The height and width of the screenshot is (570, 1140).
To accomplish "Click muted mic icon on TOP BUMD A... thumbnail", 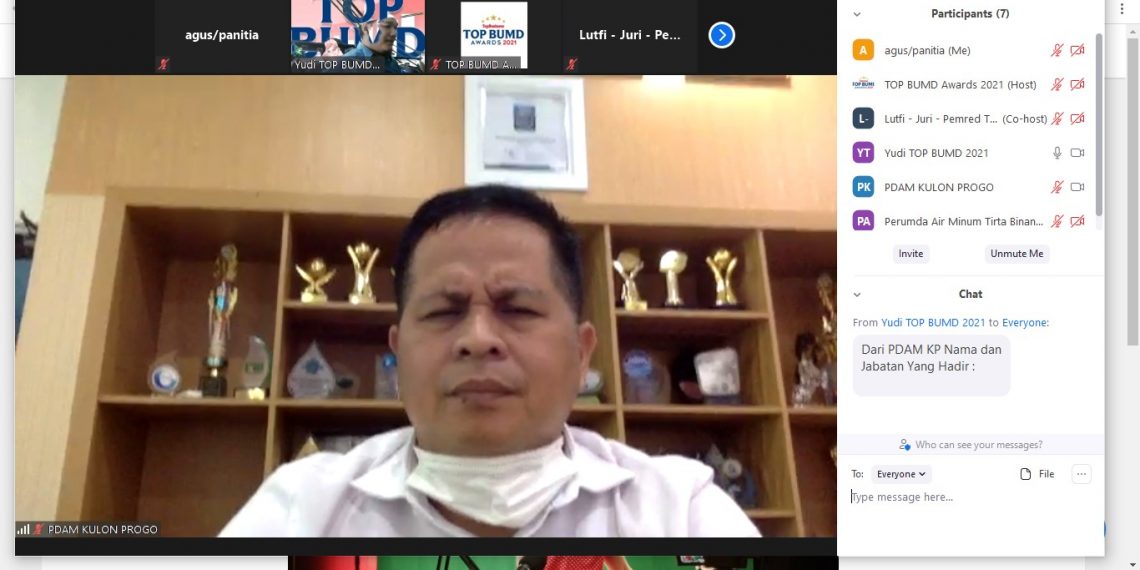I will (x=435, y=64).
